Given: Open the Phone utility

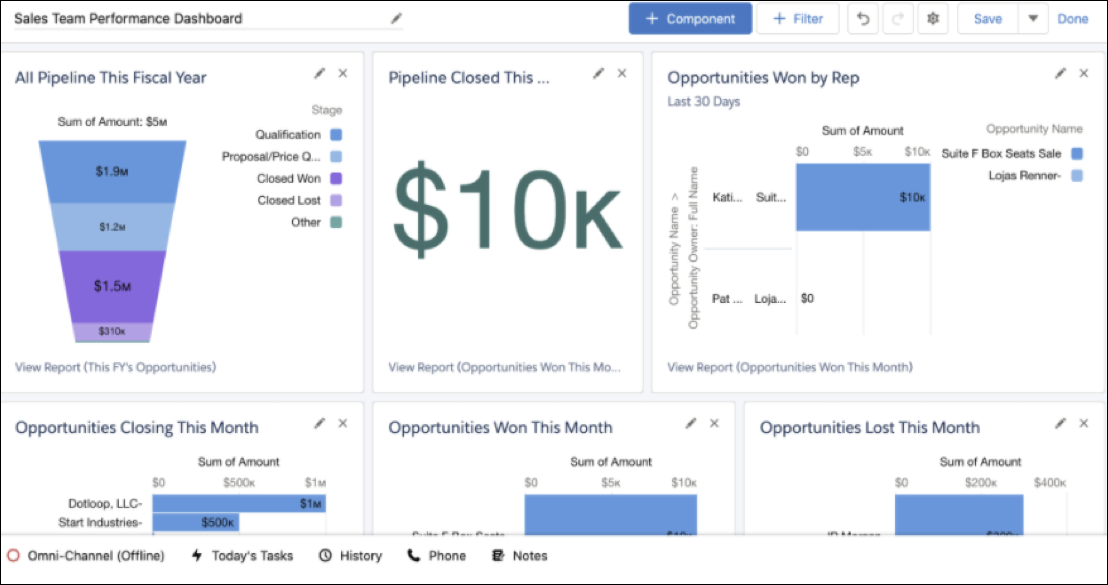Looking at the screenshot, I should [x=437, y=556].
